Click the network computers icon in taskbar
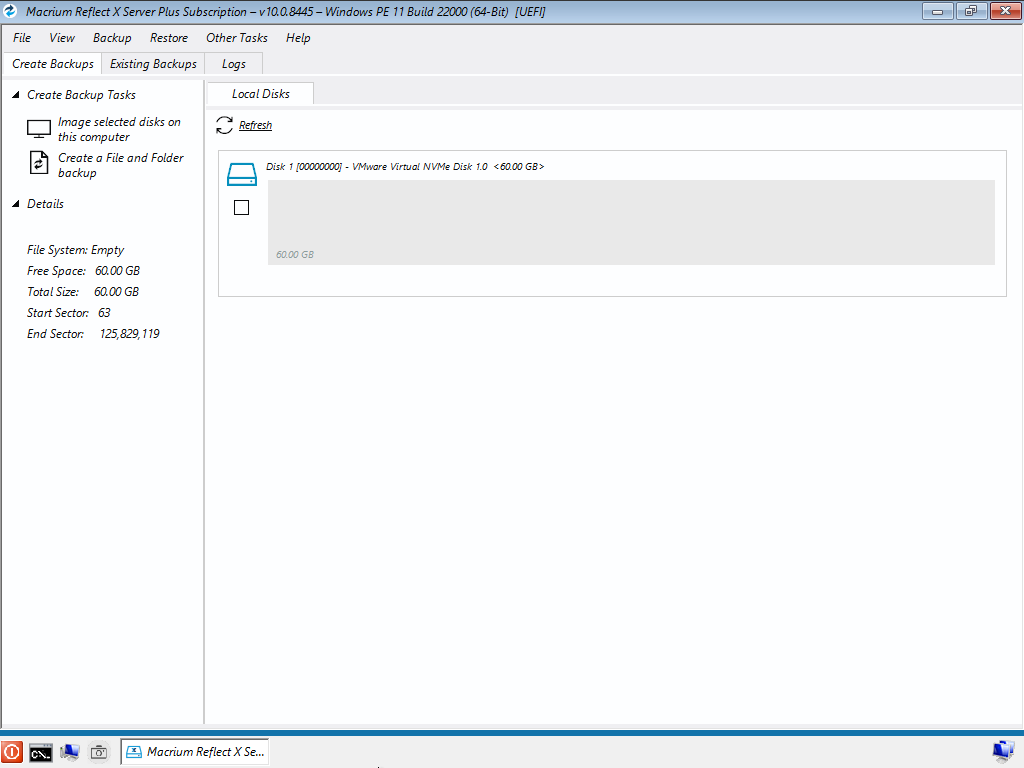This screenshot has height=768, width=1024. (69, 752)
